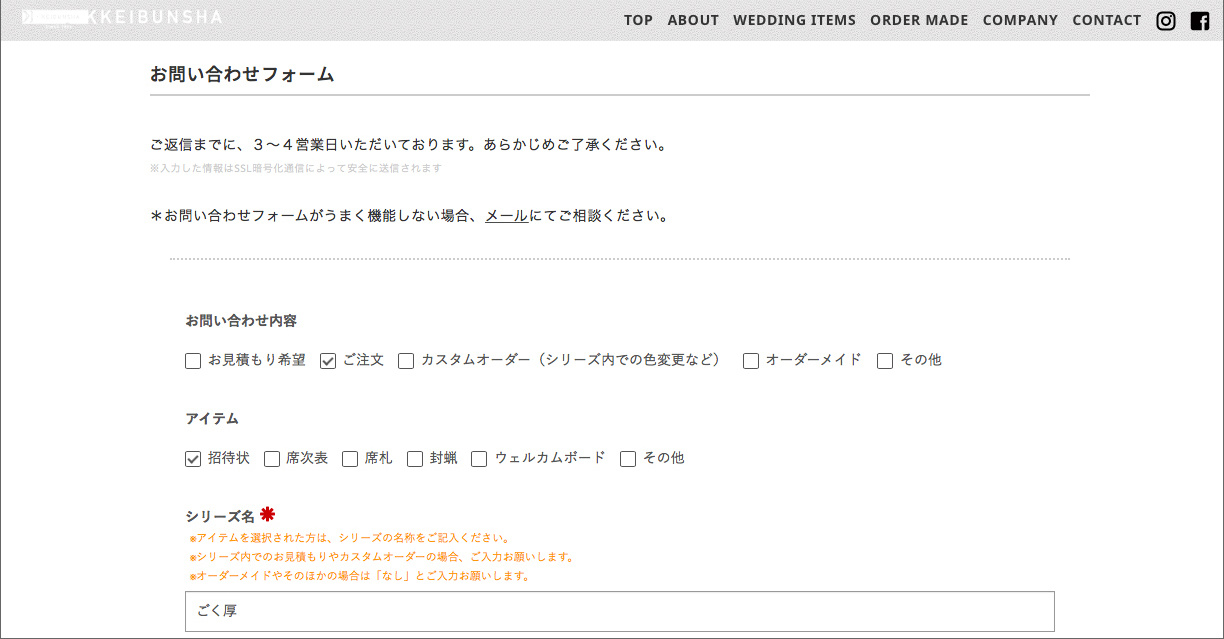Select その他 under お問い合わせ内容
Image resolution: width=1224 pixels, height=639 pixels.
[885, 361]
